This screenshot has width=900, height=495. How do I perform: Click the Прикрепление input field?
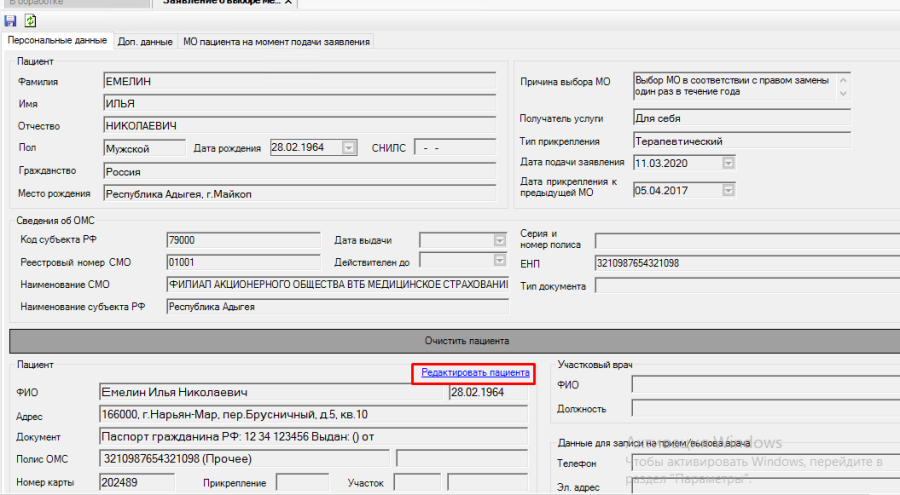[x=302, y=482]
